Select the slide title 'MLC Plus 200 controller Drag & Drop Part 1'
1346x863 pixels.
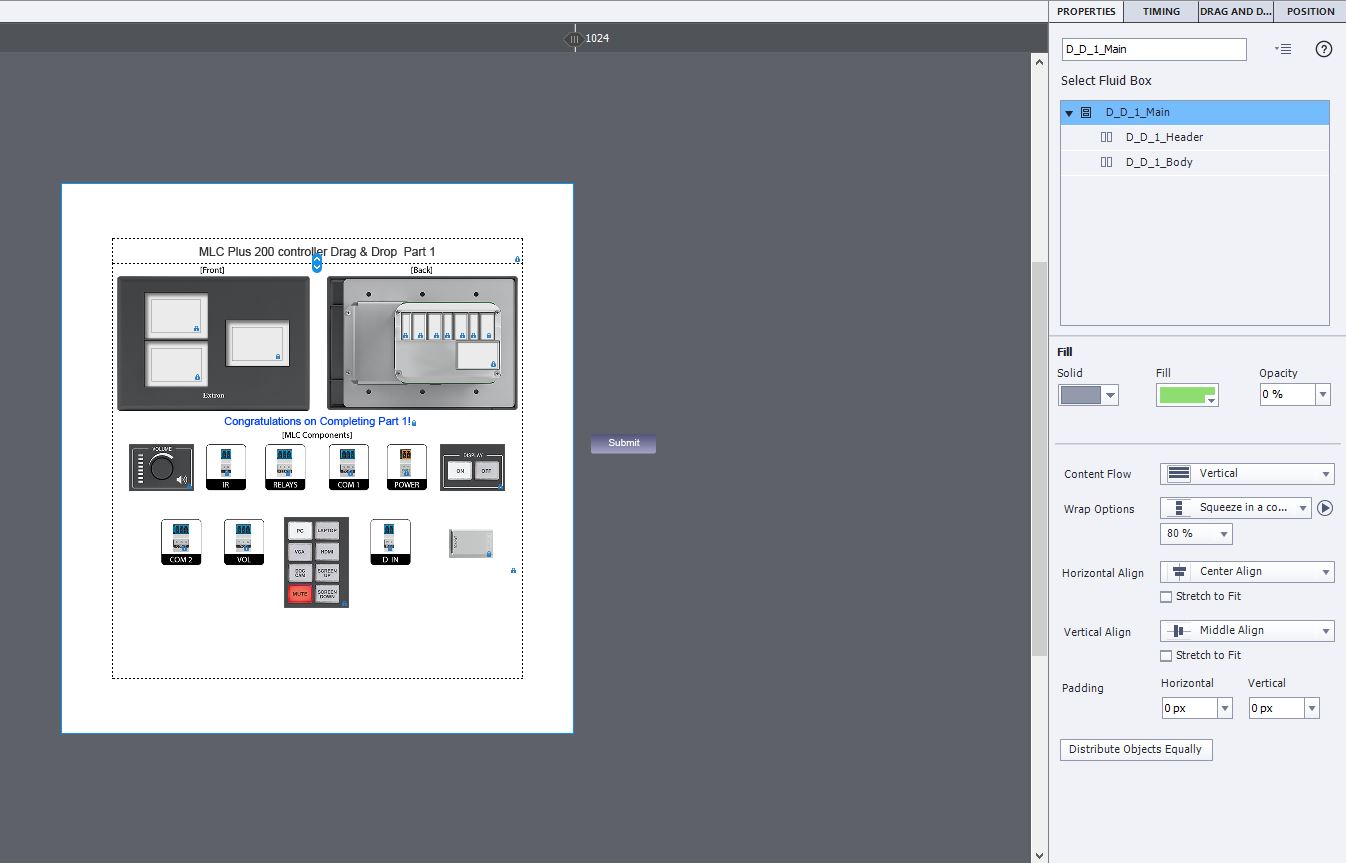coord(317,252)
